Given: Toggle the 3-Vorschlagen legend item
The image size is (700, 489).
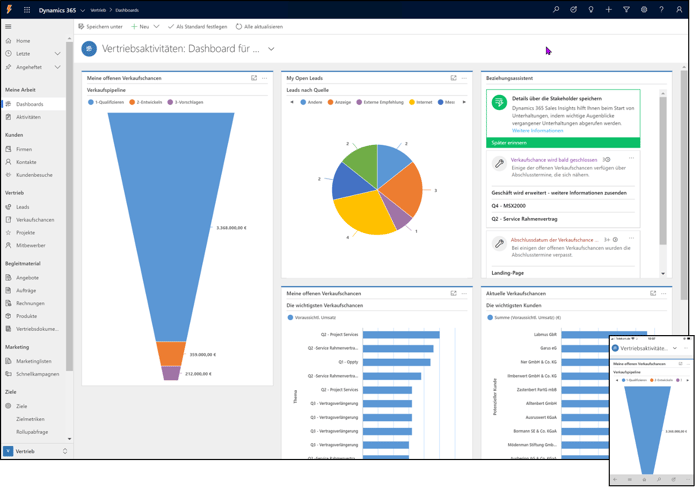Looking at the screenshot, I should pyautogui.click(x=185, y=102).
